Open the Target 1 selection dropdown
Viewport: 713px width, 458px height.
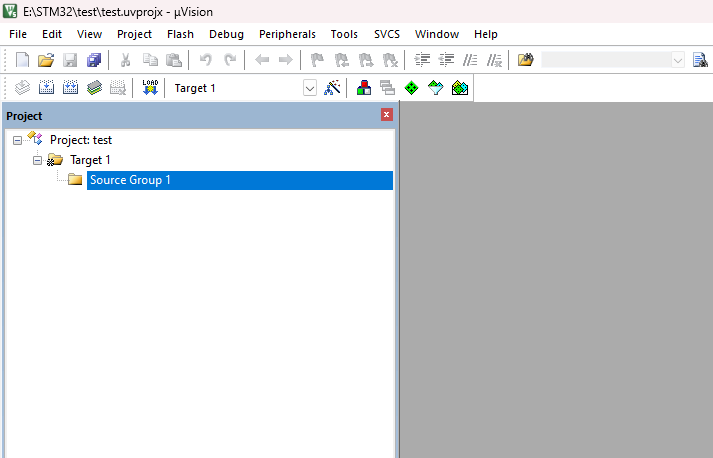pos(309,88)
